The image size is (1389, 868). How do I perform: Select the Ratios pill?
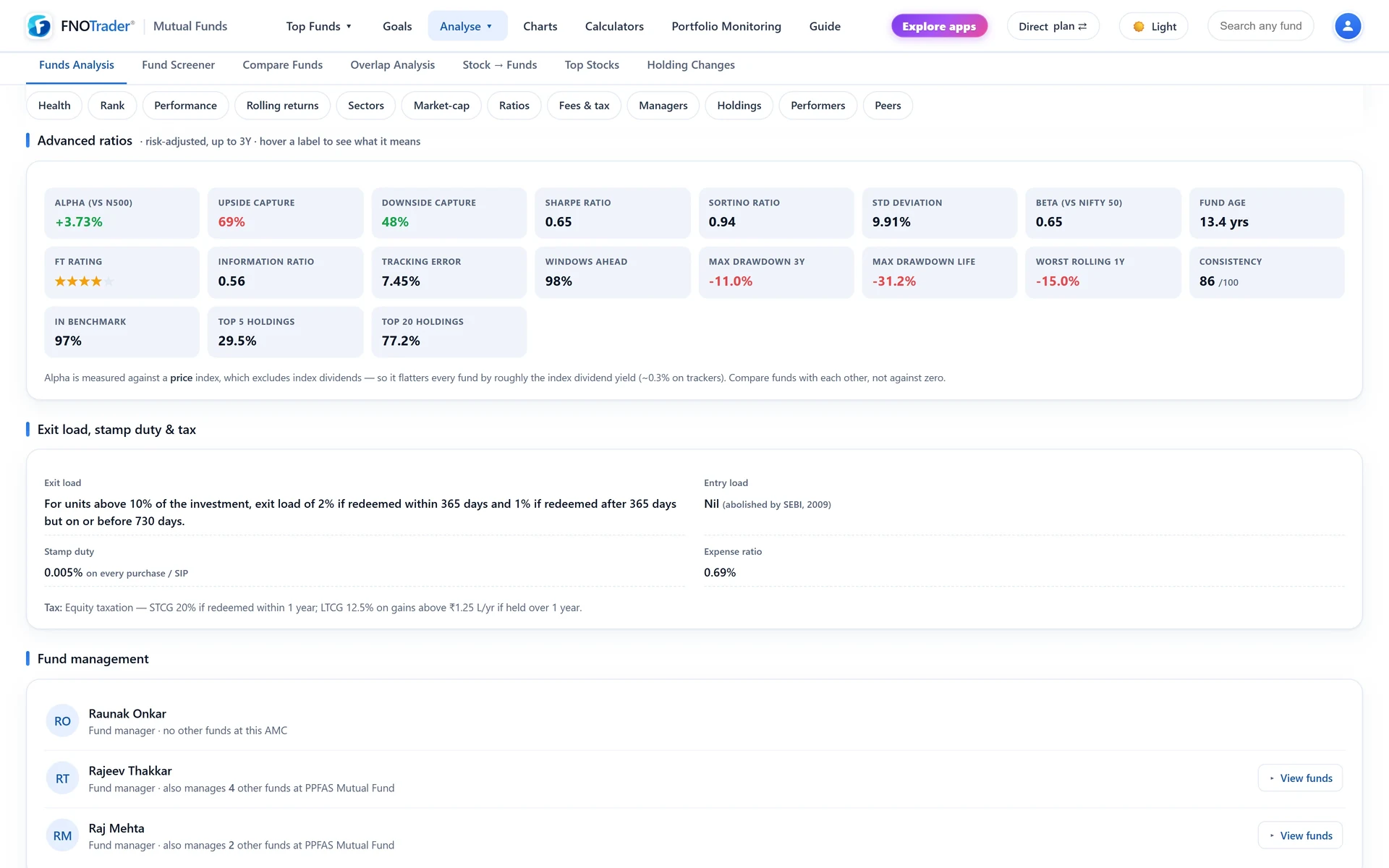tap(514, 106)
